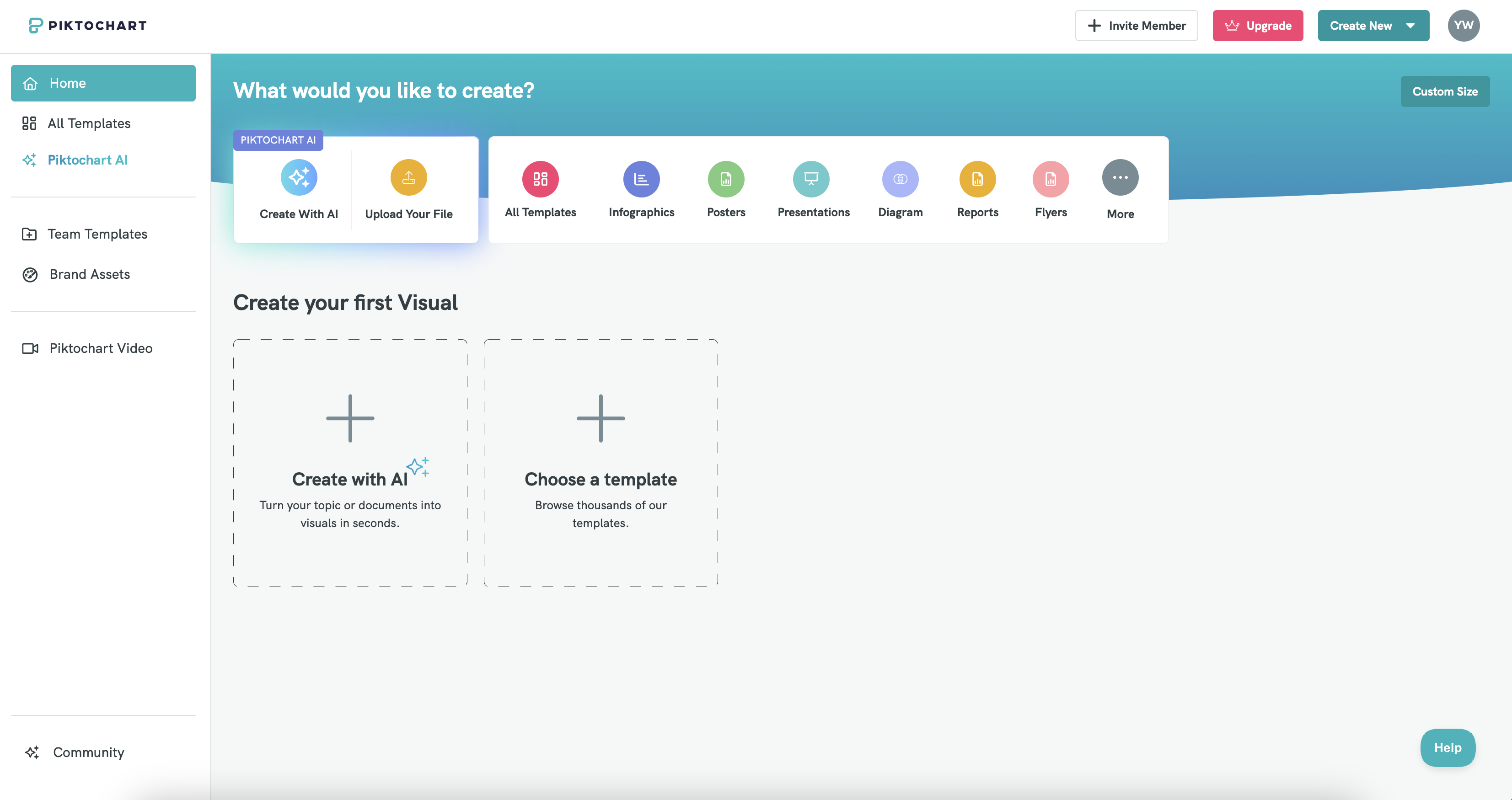Click the PIKTOCHART AI badge
This screenshot has width=1512, height=800.
pos(278,140)
